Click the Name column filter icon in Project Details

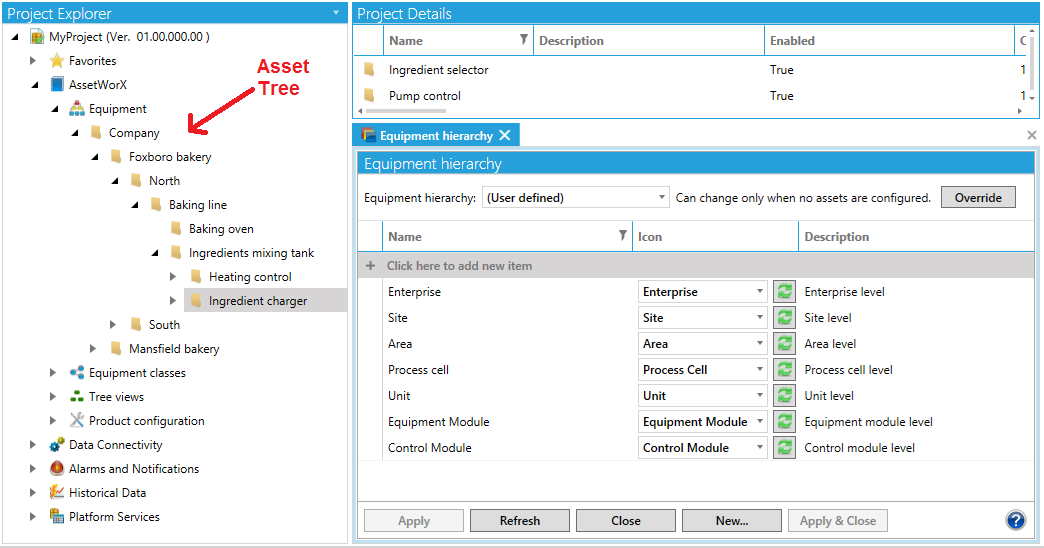523,40
